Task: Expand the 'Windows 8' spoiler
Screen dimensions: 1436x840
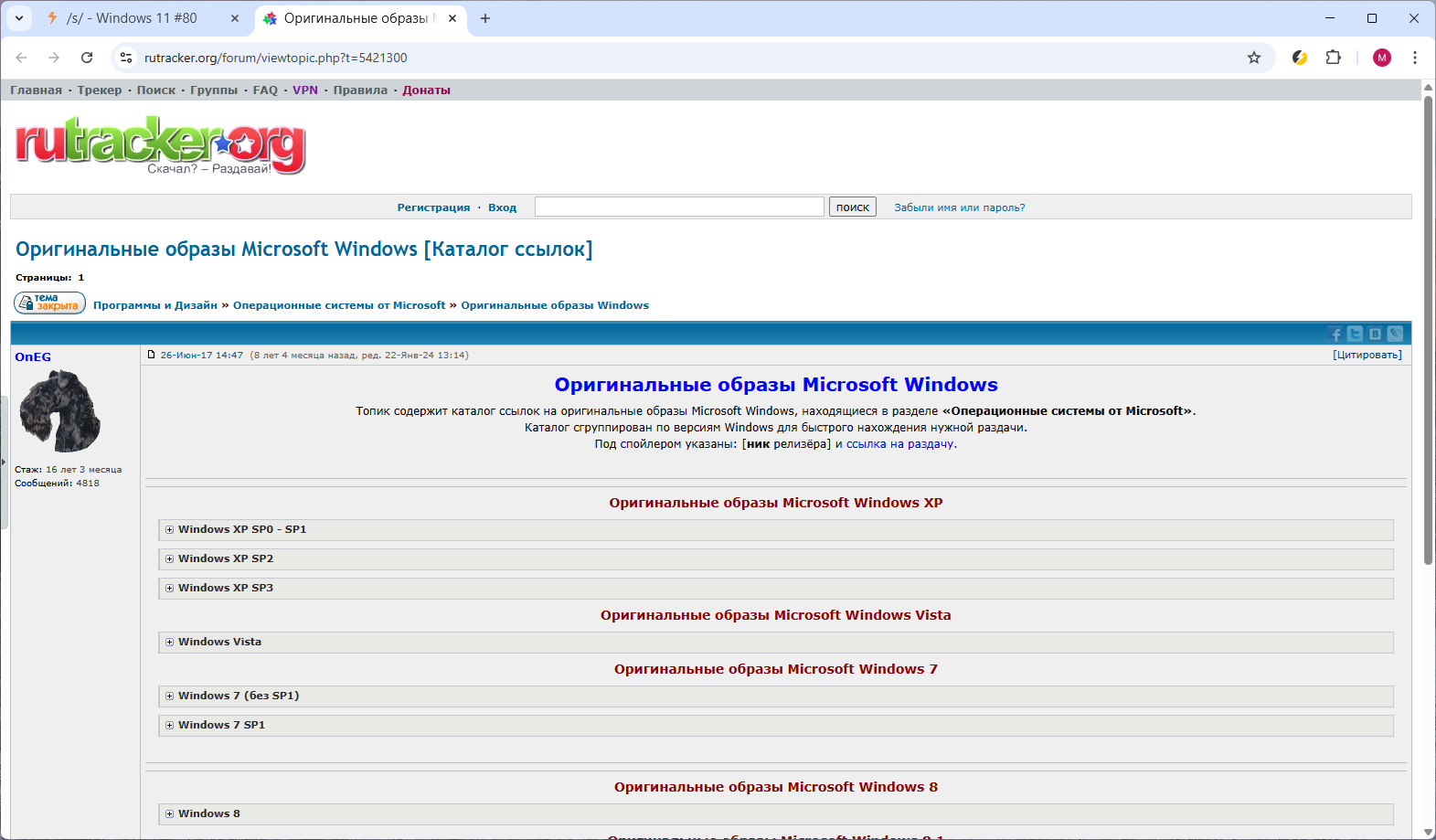Action: pyautogui.click(x=776, y=814)
